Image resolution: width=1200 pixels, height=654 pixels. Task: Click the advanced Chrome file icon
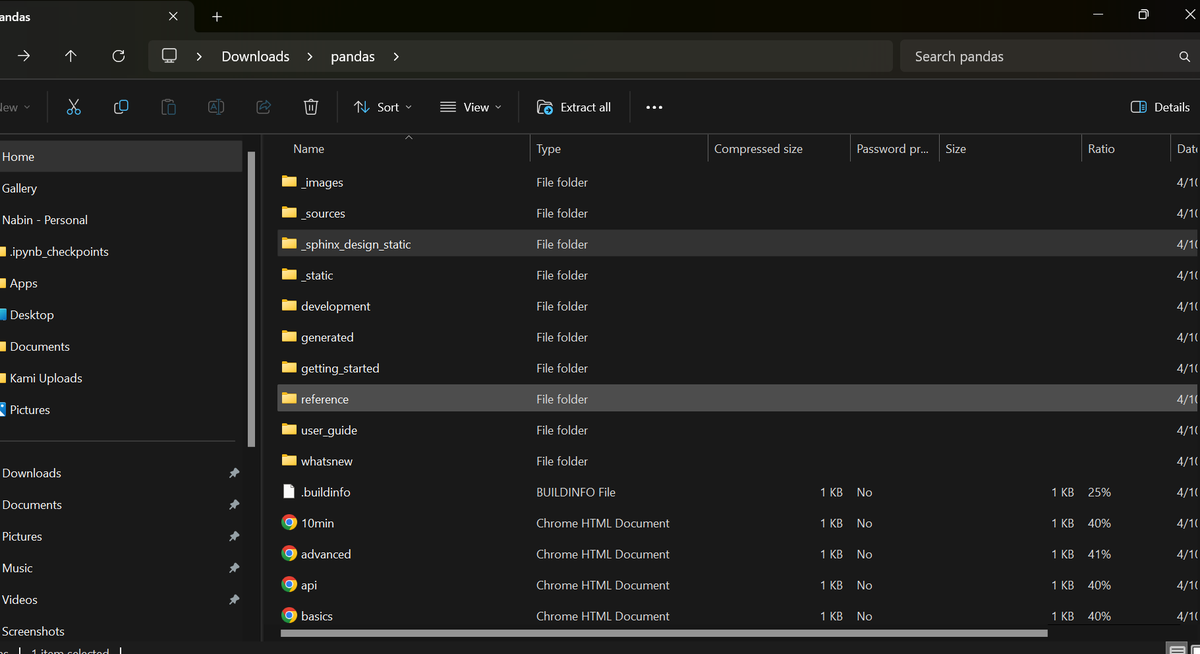click(x=289, y=554)
